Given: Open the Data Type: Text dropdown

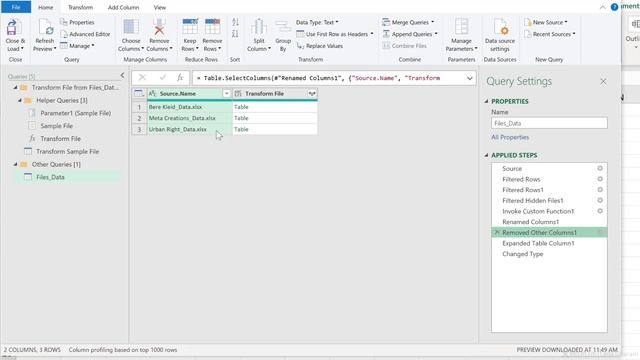Looking at the screenshot, I should 317,22.
